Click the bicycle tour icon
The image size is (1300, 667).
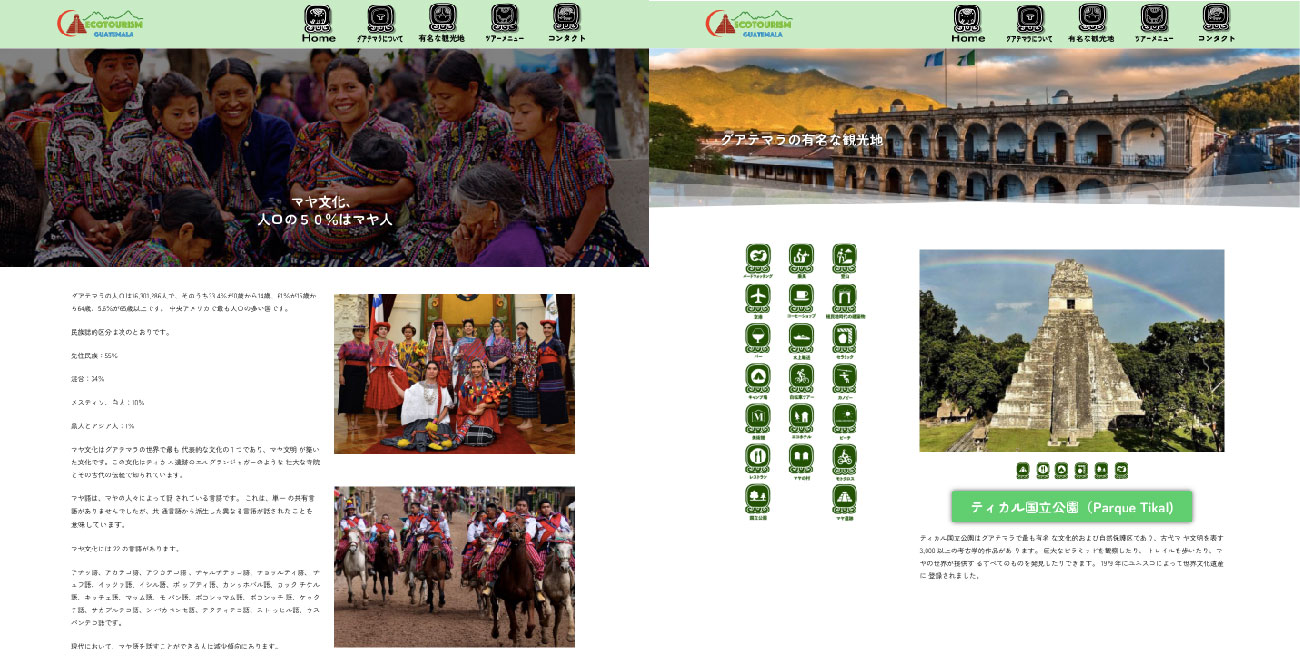[801, 377]
